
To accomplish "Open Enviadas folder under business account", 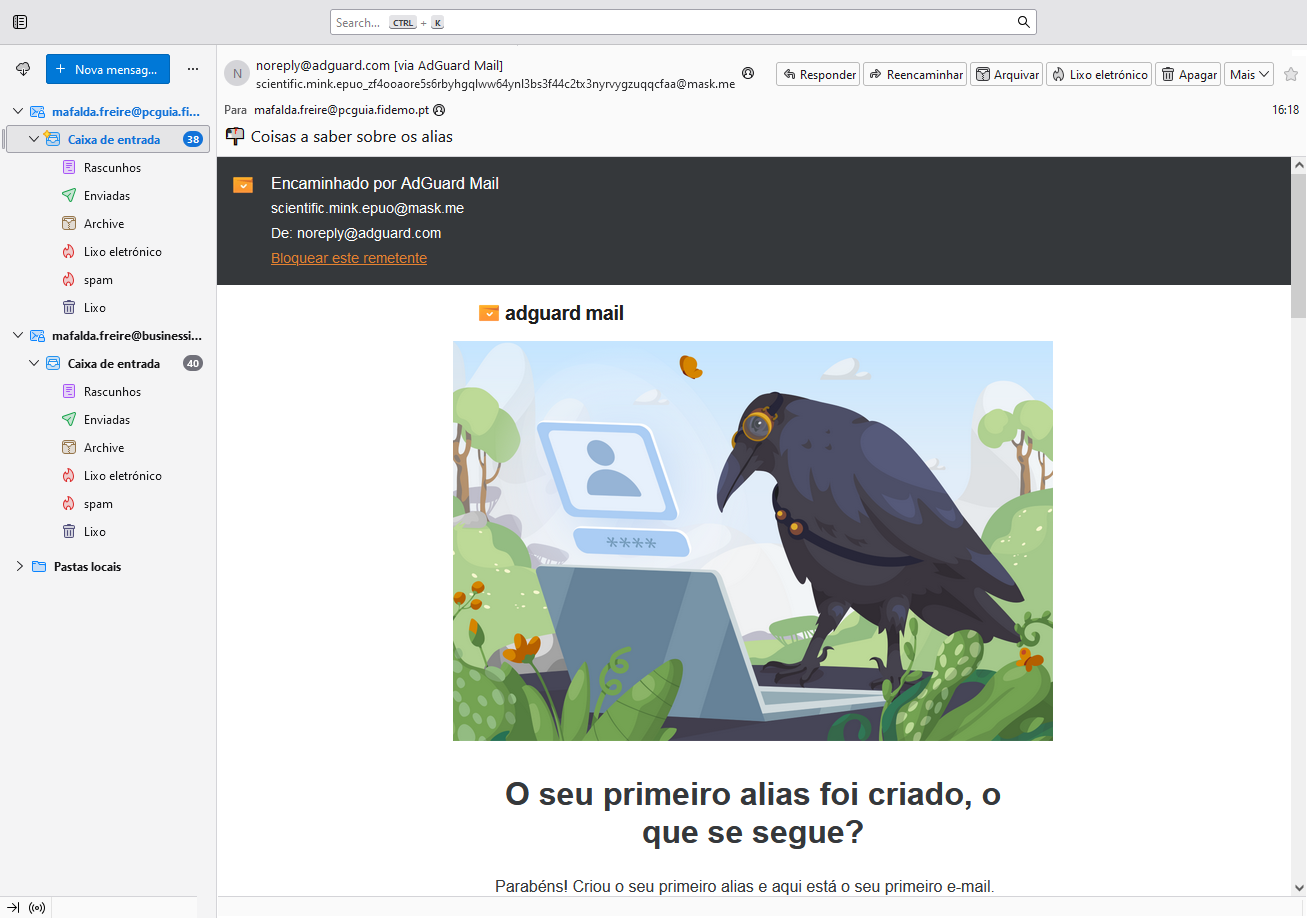I will coord(107,420).
